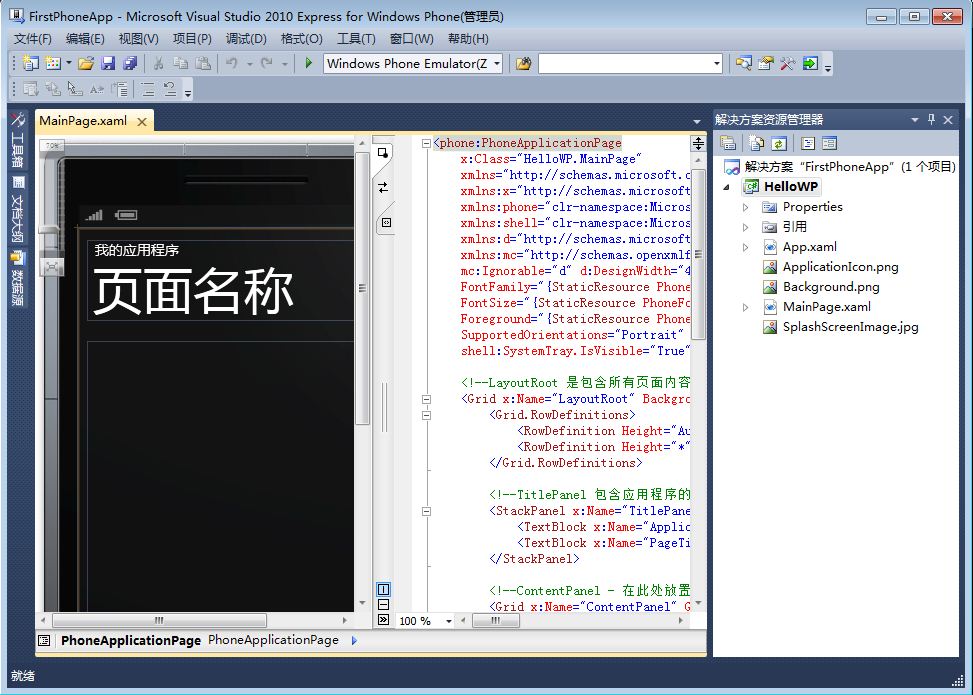Open the Properties Window toolbar icon
Image resolution: width=973 pixels, height=695 pixels.
766,63
